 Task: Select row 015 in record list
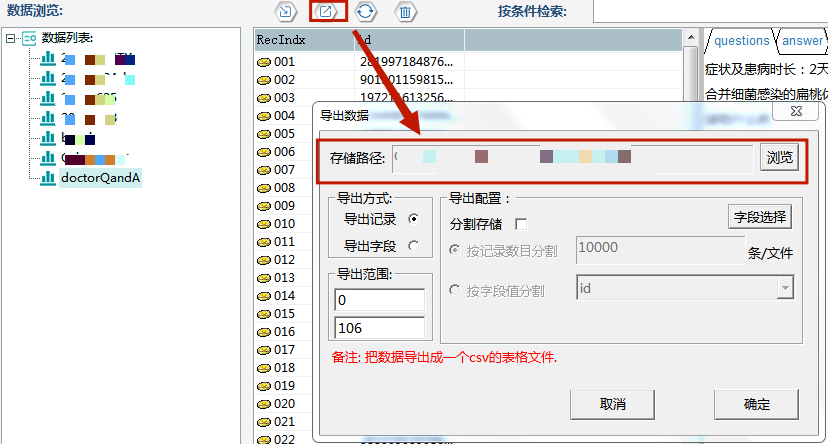[284, 314]
